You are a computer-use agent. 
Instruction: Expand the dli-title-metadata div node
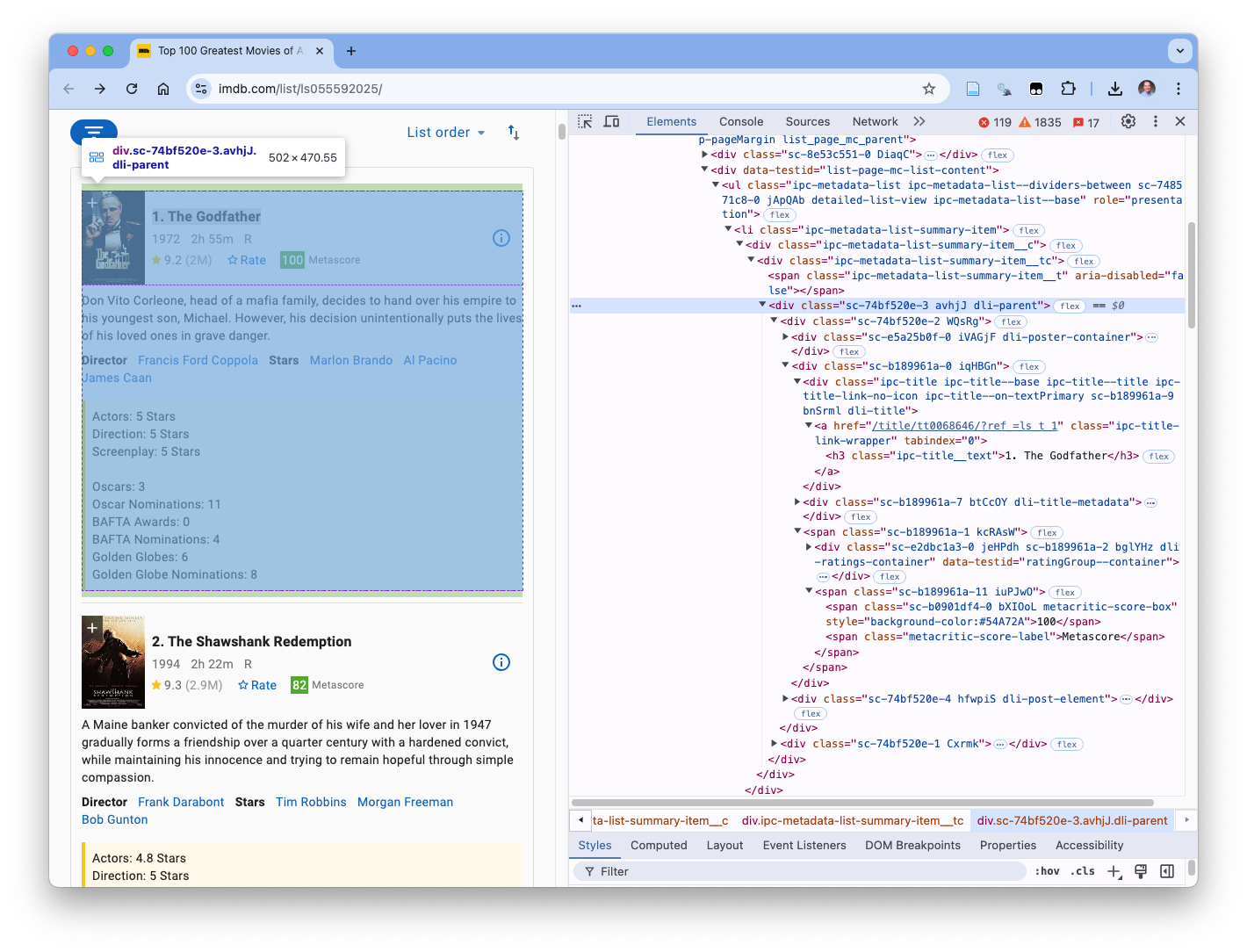point(796,502)
